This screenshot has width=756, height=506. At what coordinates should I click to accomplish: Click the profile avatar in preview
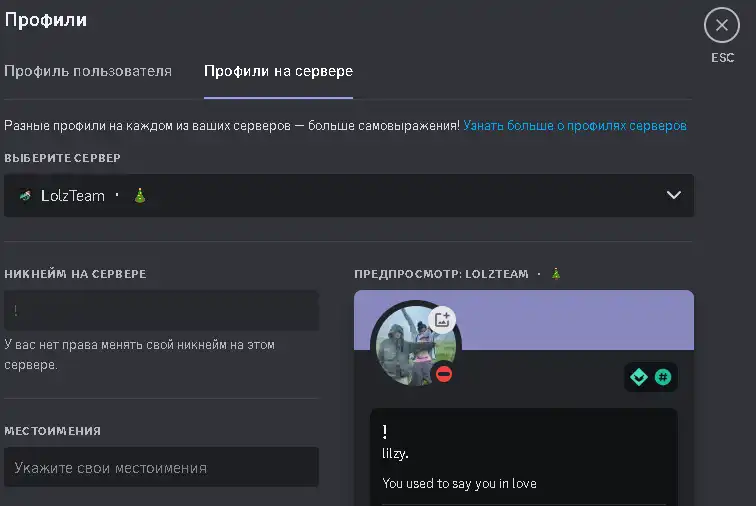(416, 345)
